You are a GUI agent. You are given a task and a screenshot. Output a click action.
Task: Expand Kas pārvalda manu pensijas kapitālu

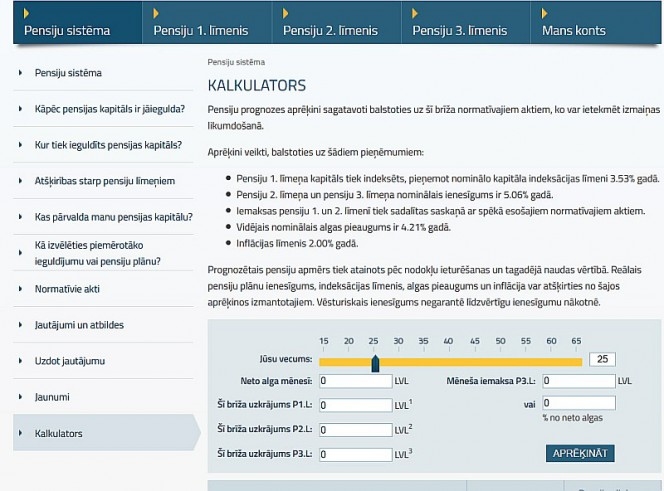pos(113,217)
